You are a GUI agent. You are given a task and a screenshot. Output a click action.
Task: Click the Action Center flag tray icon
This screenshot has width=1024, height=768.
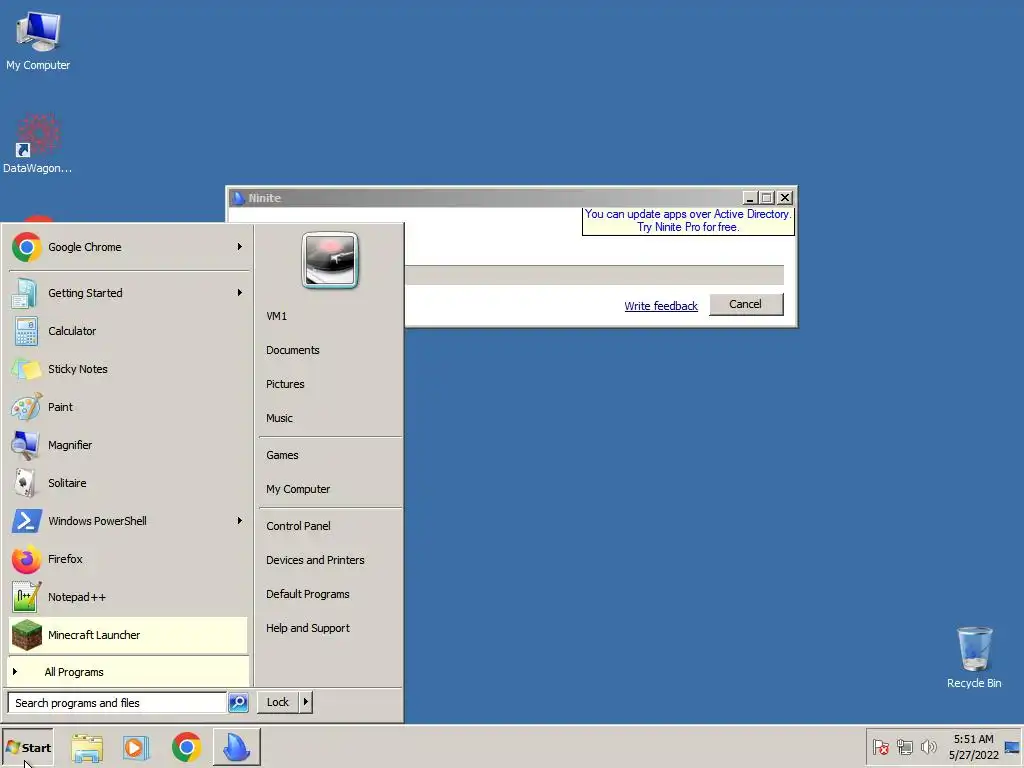pyautogui.click(x=880, y=747)
